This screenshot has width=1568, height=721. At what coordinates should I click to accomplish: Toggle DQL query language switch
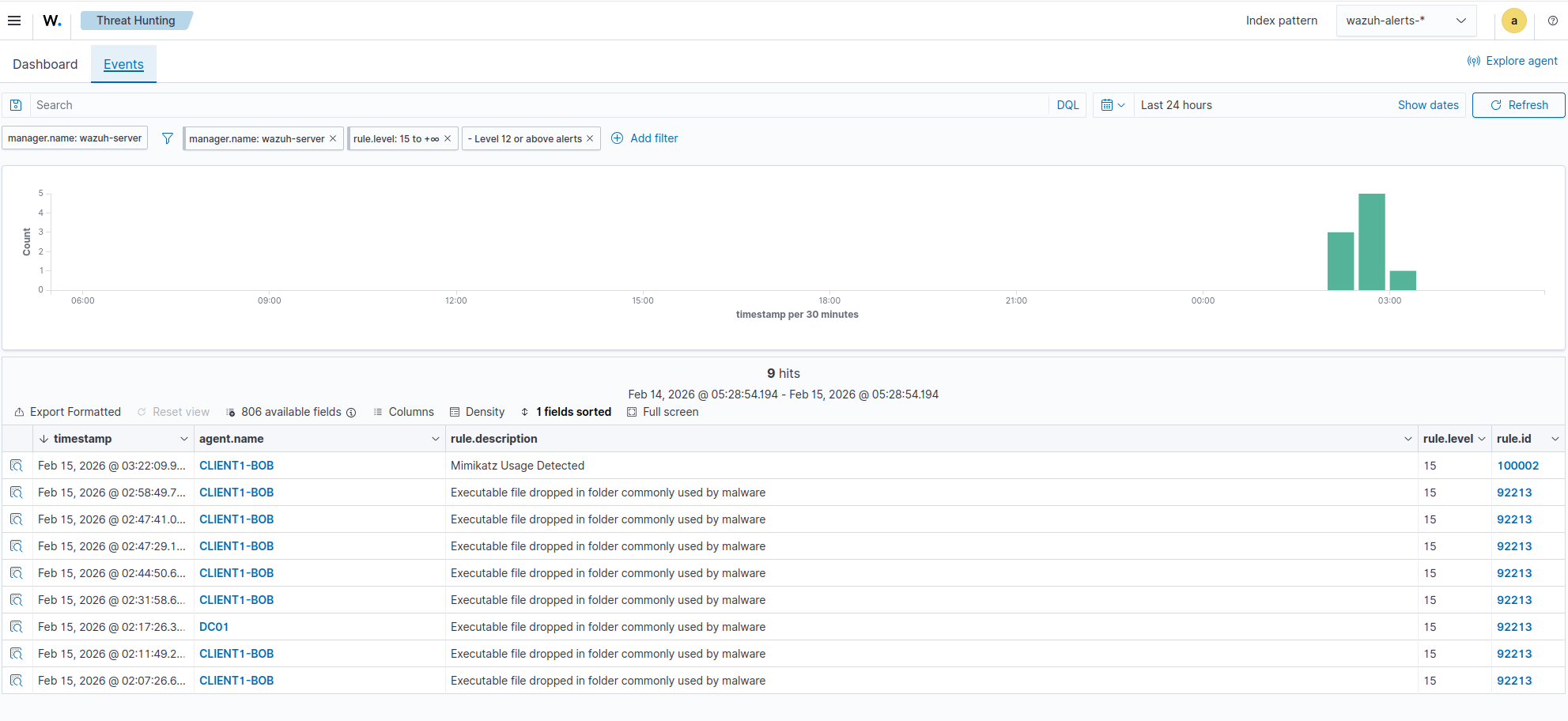click(1067, 105)
